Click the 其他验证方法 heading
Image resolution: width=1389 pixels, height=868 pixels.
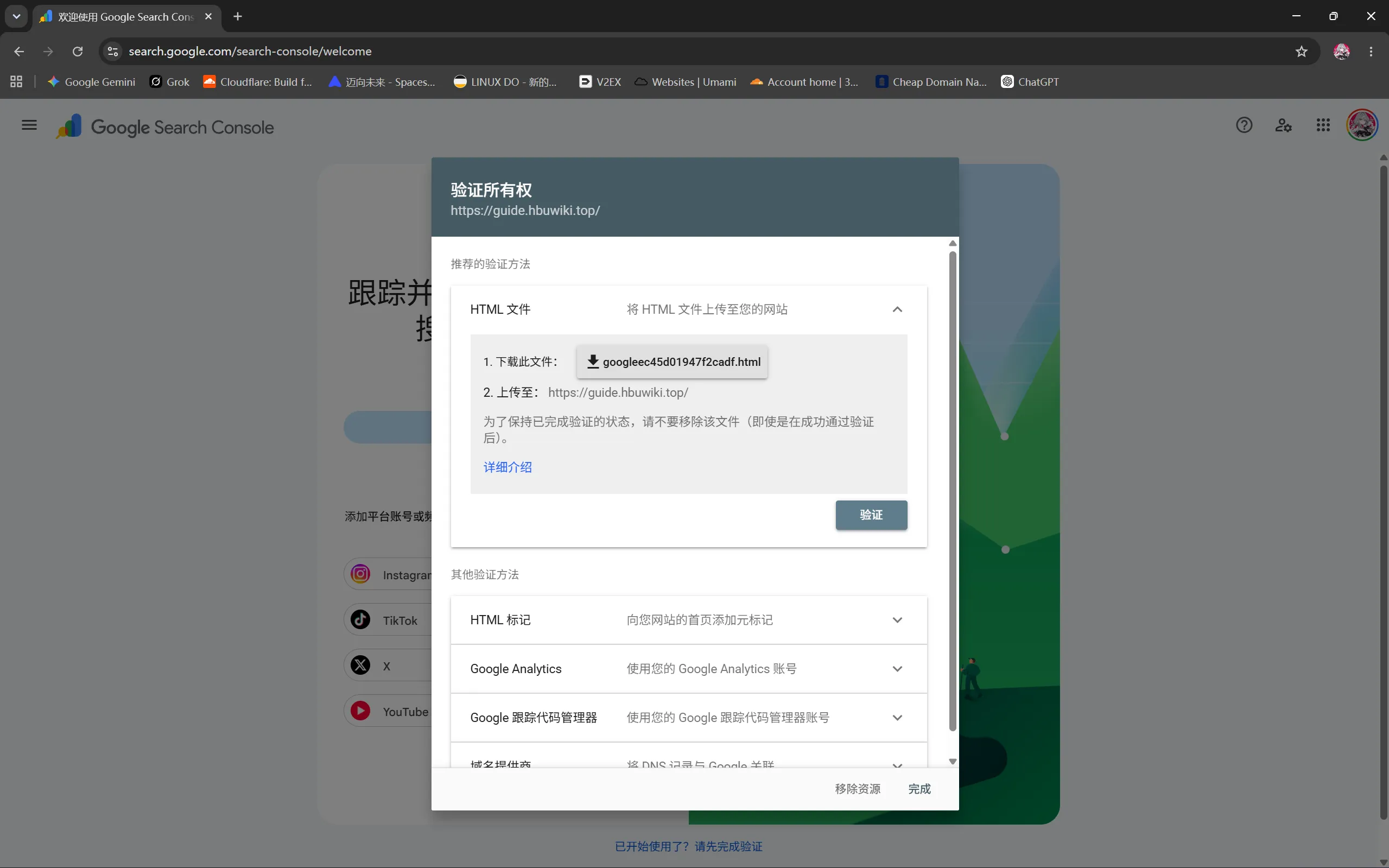click(484, 575)
